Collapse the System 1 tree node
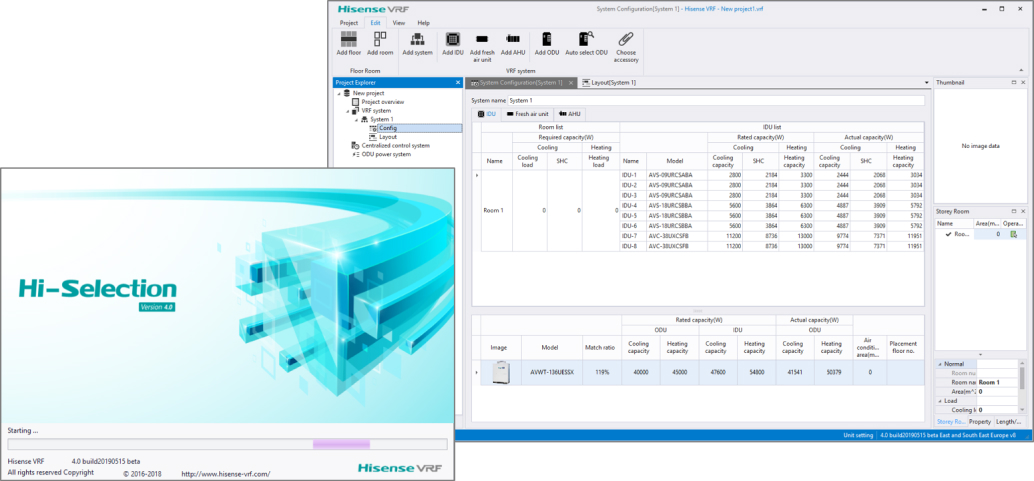1034x481 pixels. point(356,119)
